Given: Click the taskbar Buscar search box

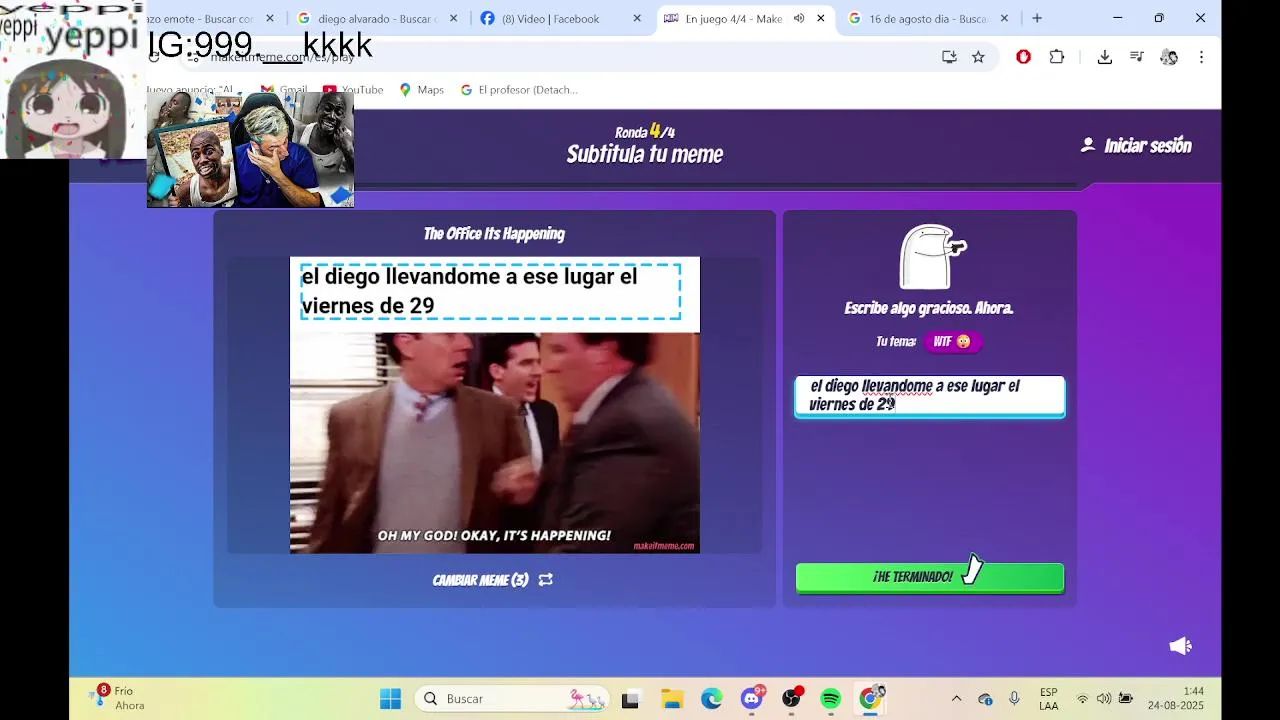Looking at the screenshot, I should [514, 699].
